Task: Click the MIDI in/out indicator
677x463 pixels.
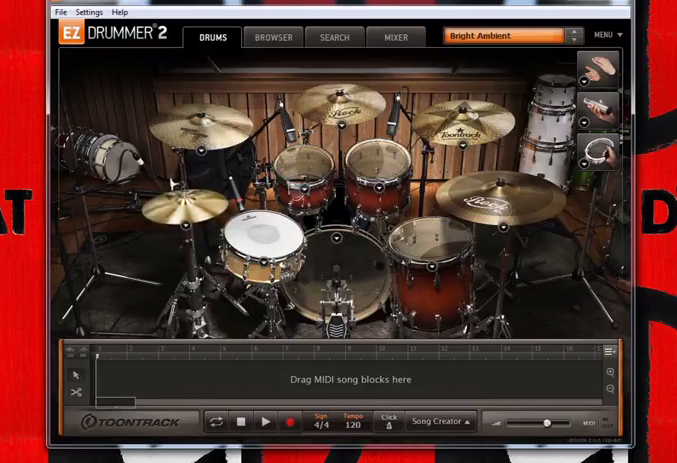Action: click(598, 423)
